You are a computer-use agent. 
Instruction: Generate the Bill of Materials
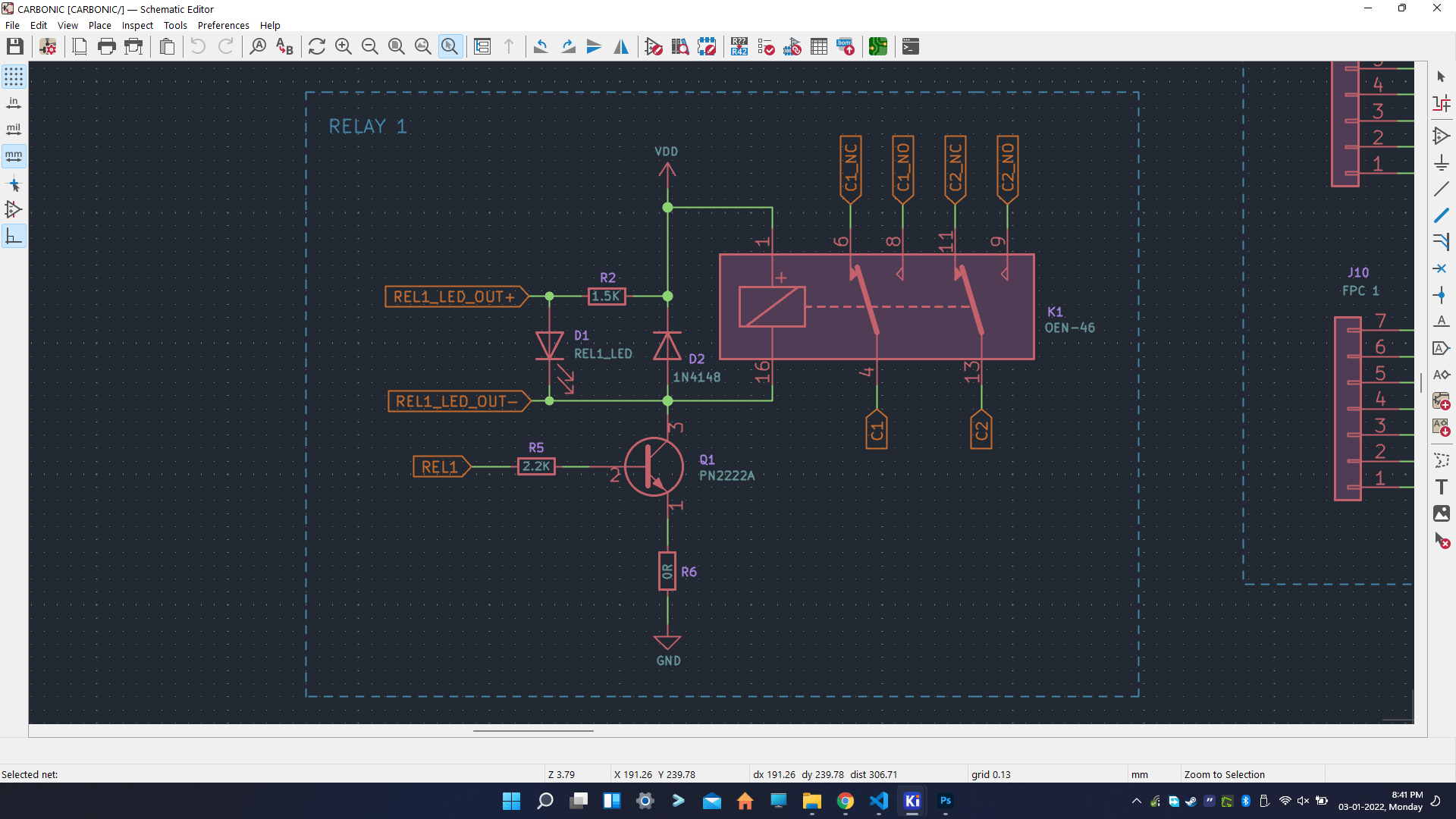point(846,47)
